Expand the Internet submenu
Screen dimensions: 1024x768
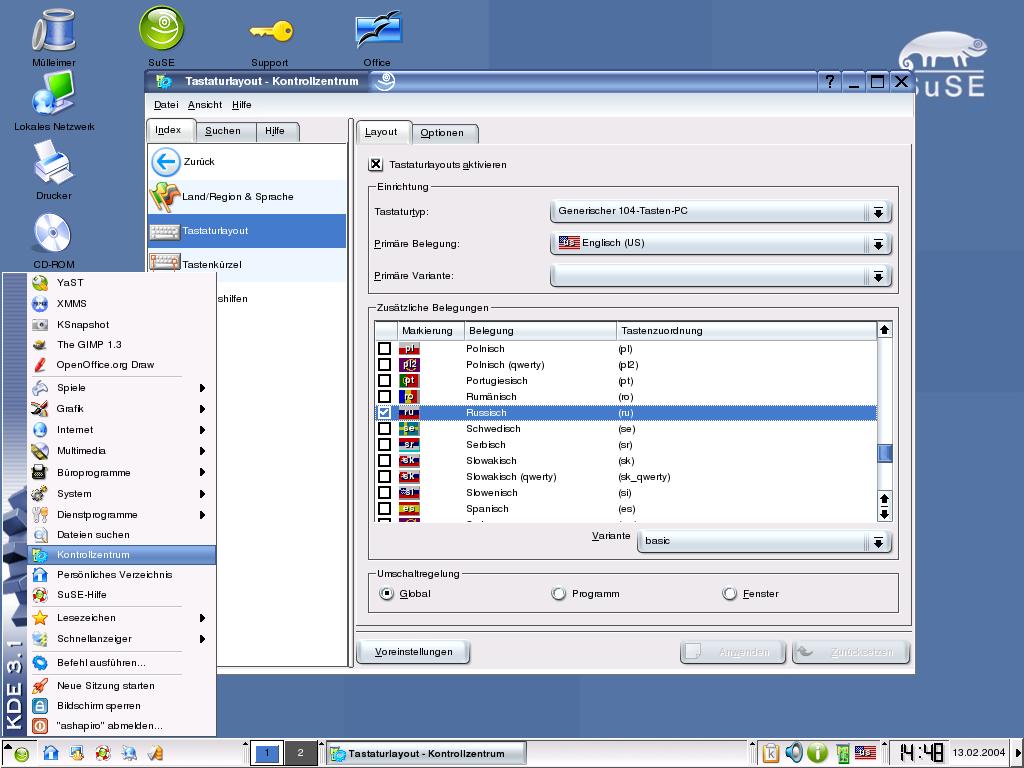click(x=121, y=430)
